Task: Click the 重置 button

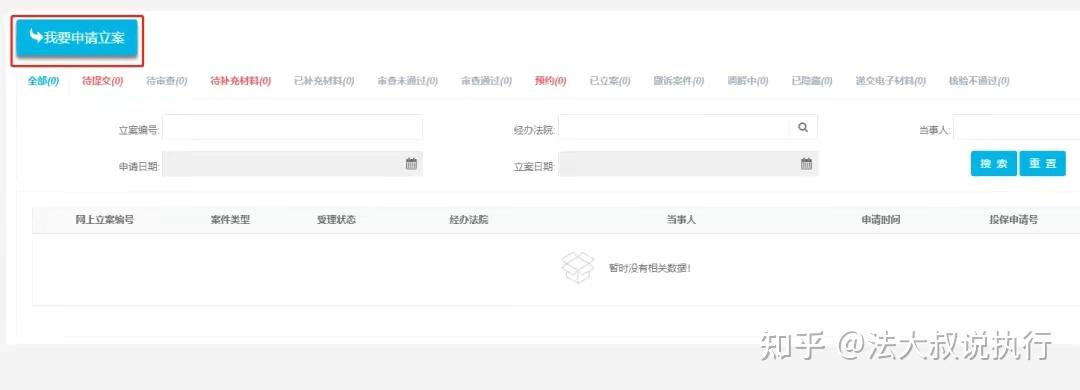Action: pos(1042,164)
